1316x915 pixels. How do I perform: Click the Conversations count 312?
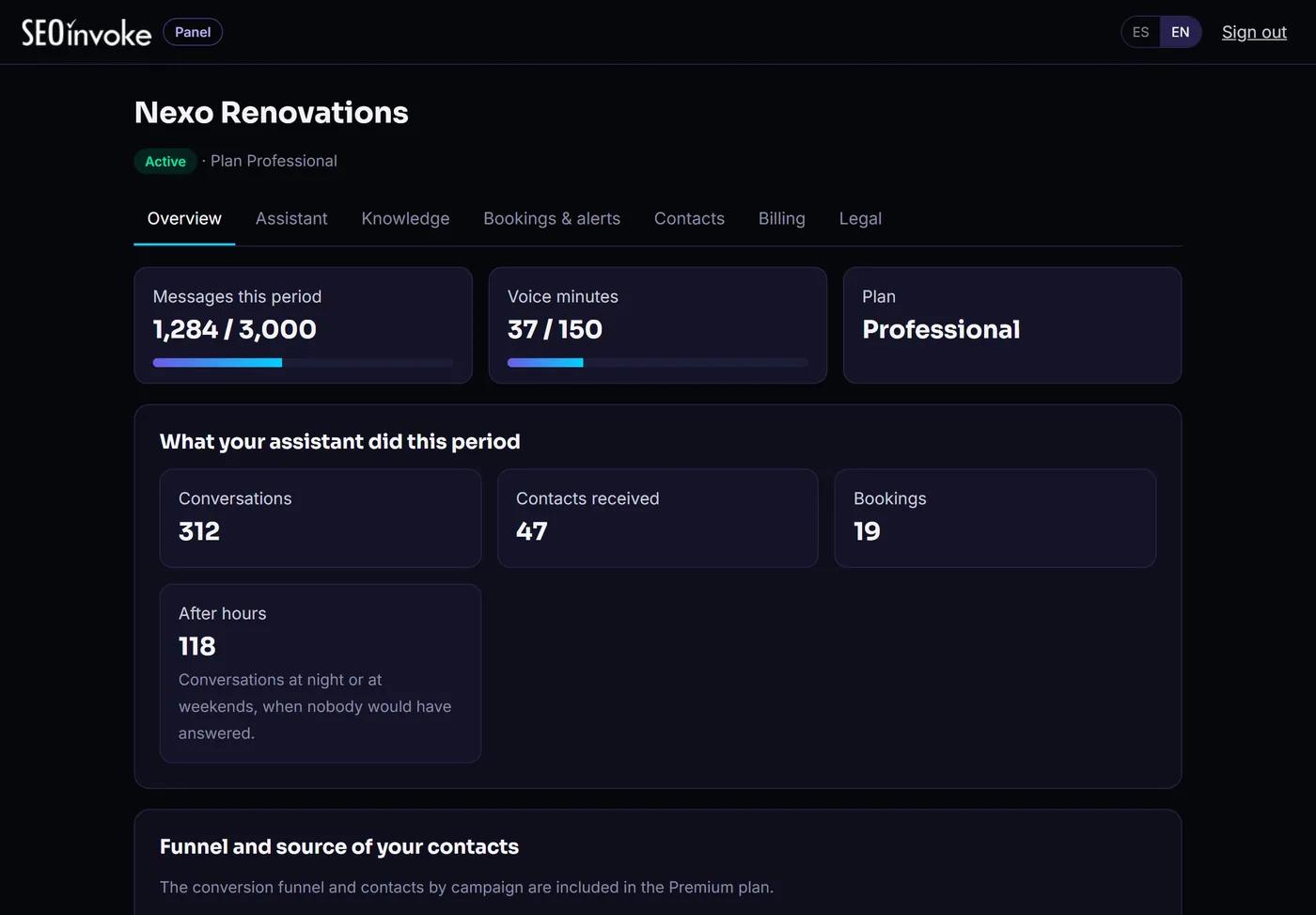(199, 531)
